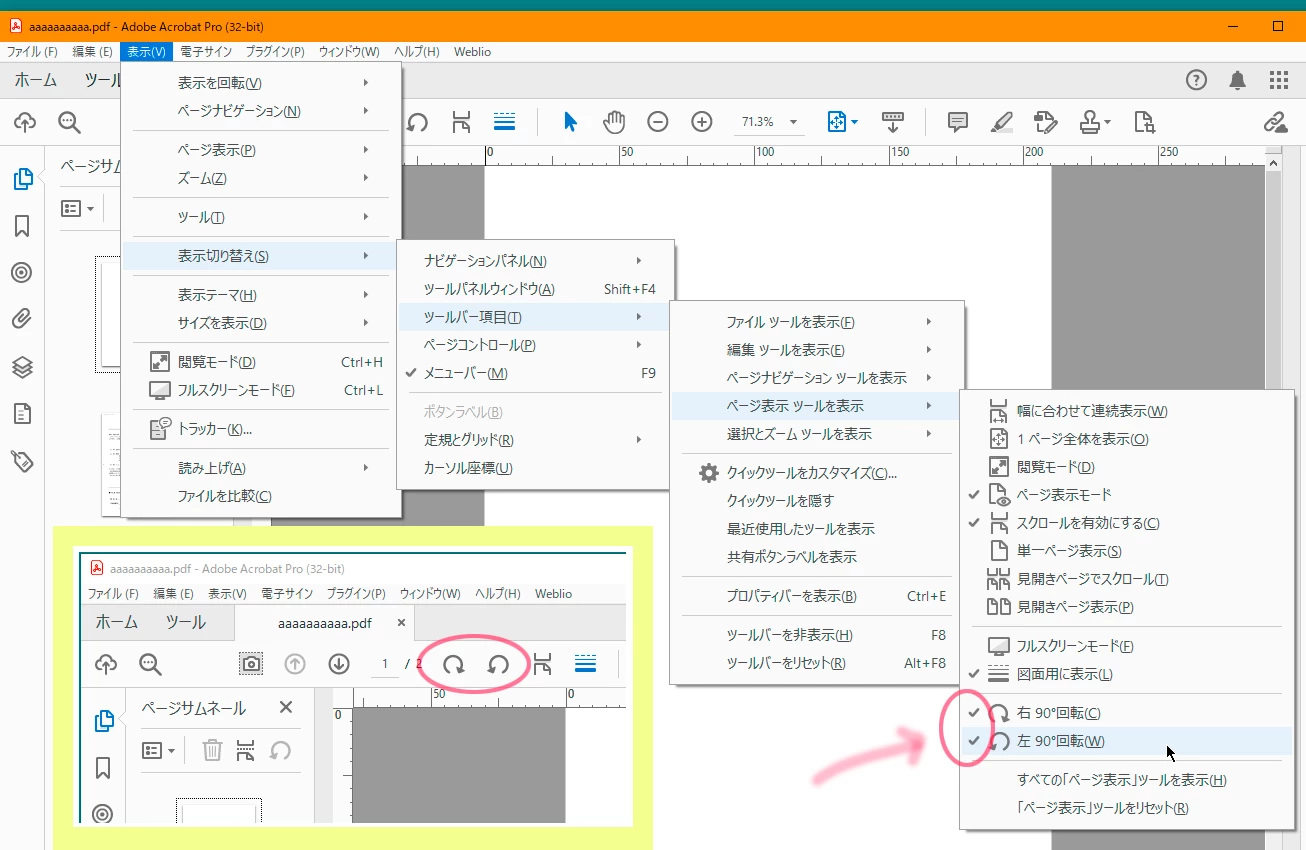Click the edit PDF tool icon in toolbar
Viewport: 1306px width, 850px height.
(x=1046, y=122)
